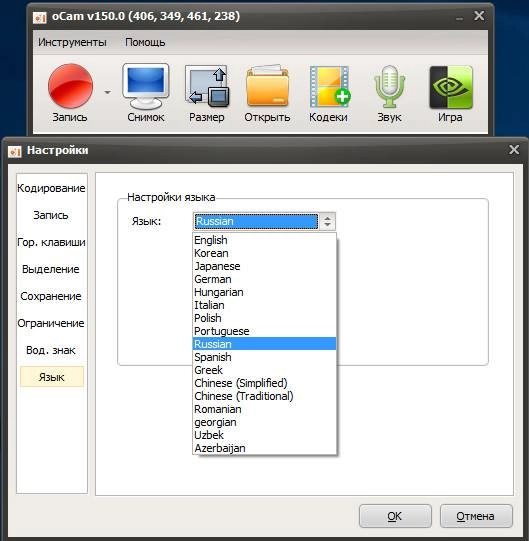The width and height of the screenshot is (529, 541).
Task: Choose Spanish from the language list
Action: click(x=264, y=357)
